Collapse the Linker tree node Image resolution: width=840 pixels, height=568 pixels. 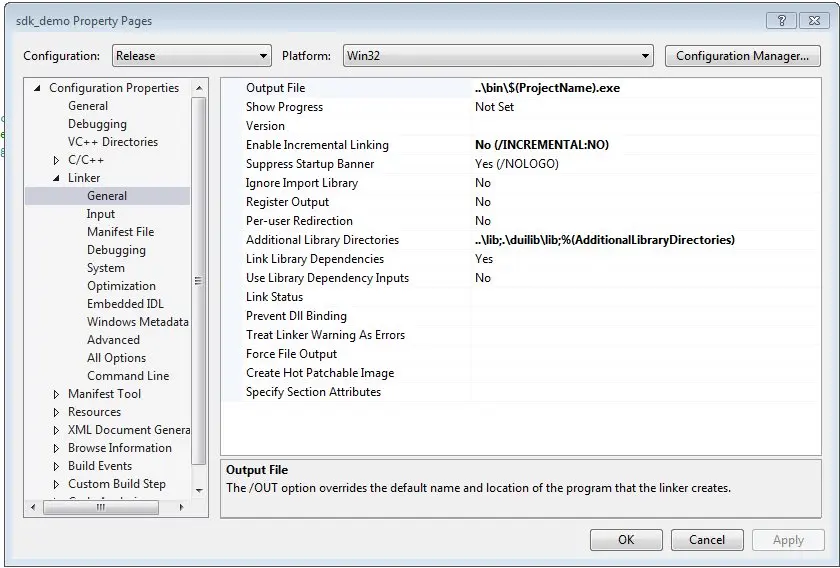click(x=57, y=178)
